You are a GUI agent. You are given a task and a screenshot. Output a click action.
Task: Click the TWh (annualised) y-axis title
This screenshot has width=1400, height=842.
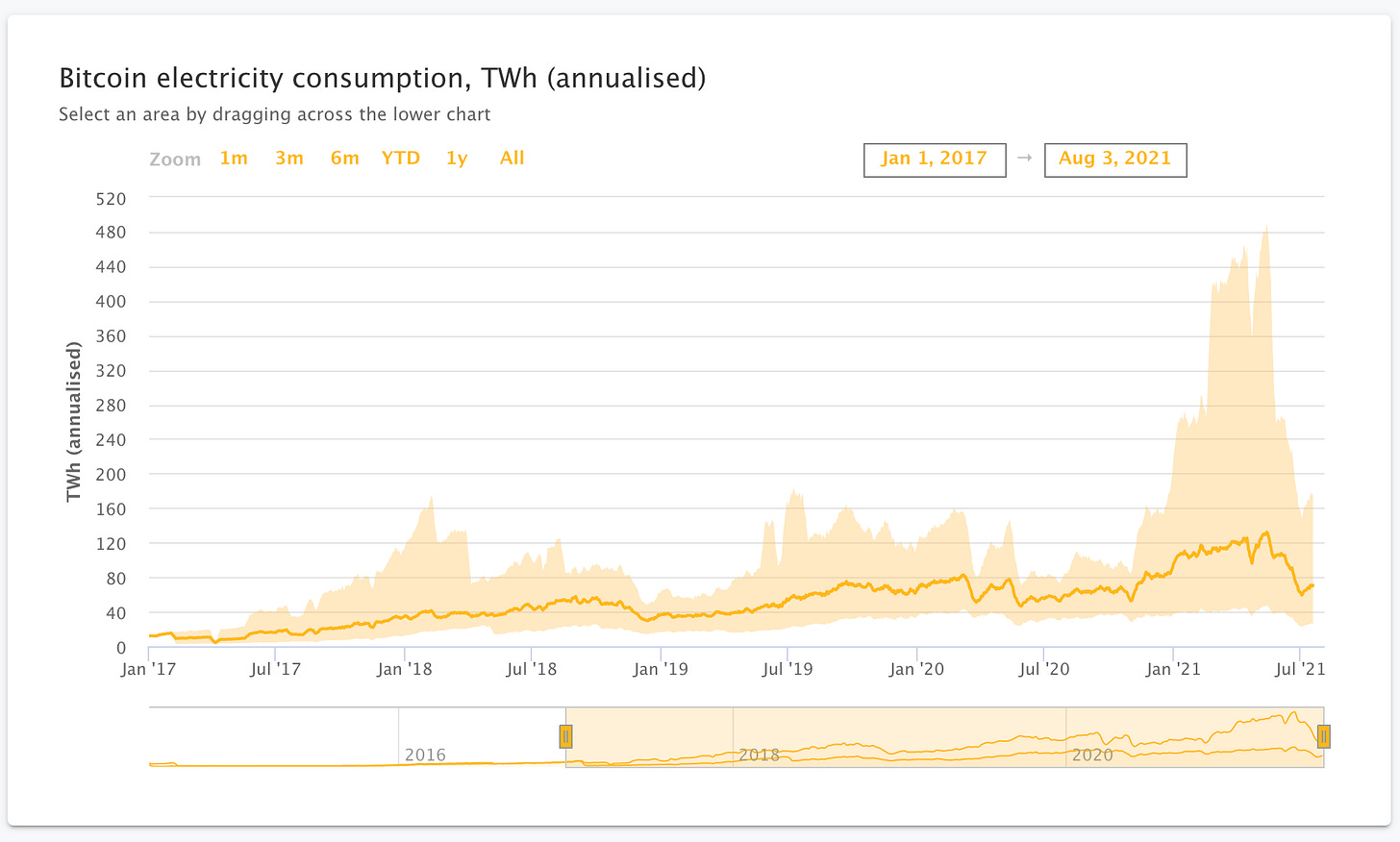[x=74, y=422]
